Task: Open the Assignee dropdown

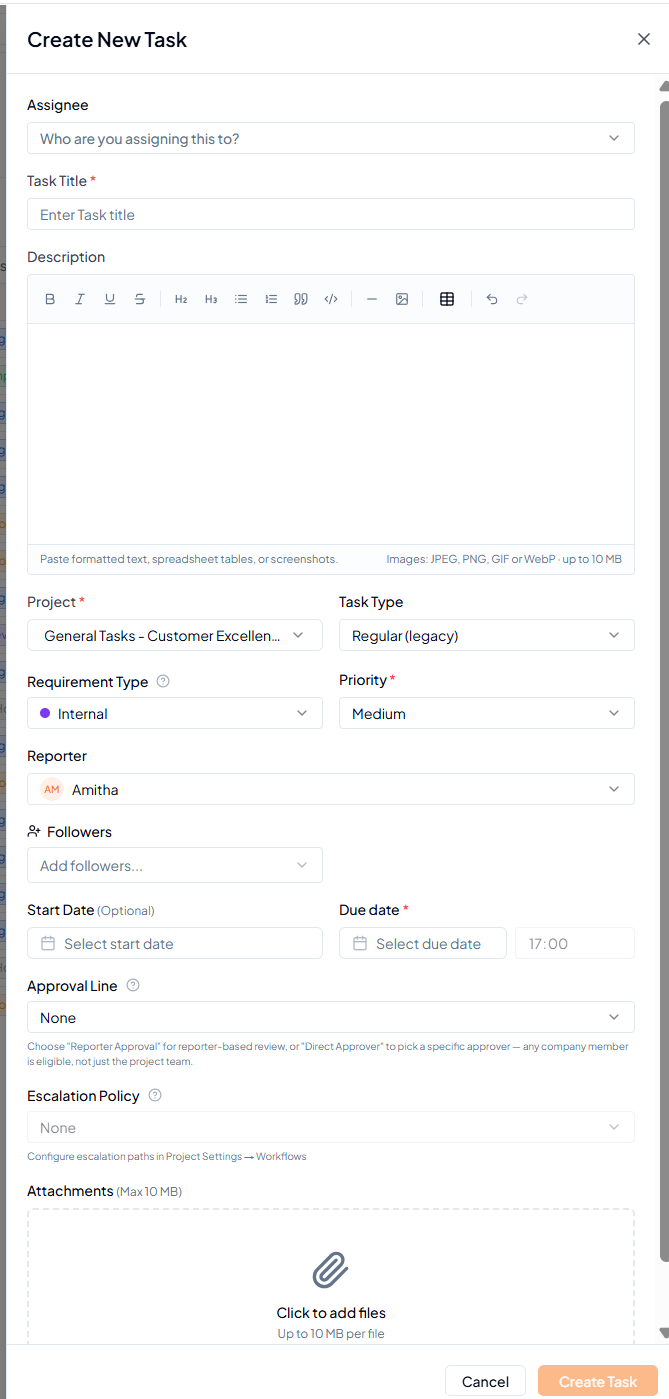Action: click(331, 138)
